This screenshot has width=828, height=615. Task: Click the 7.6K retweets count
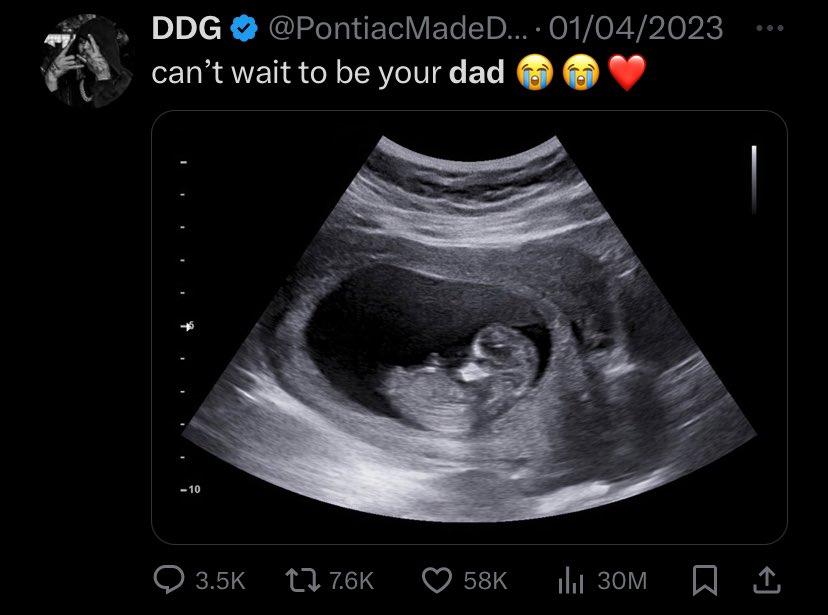point(351,581)
